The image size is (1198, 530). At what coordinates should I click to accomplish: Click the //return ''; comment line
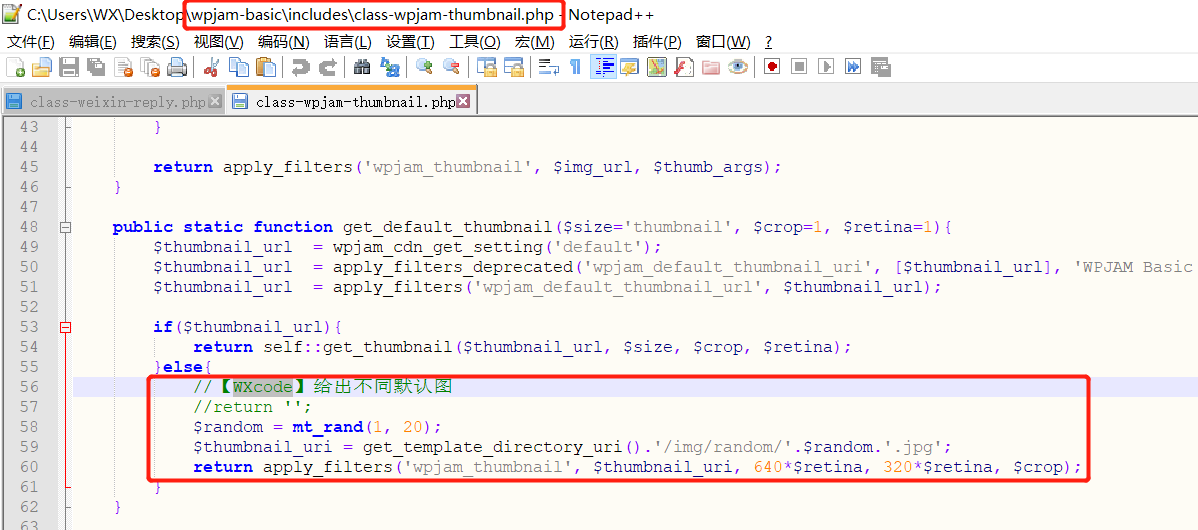click(x=253, y=406)
